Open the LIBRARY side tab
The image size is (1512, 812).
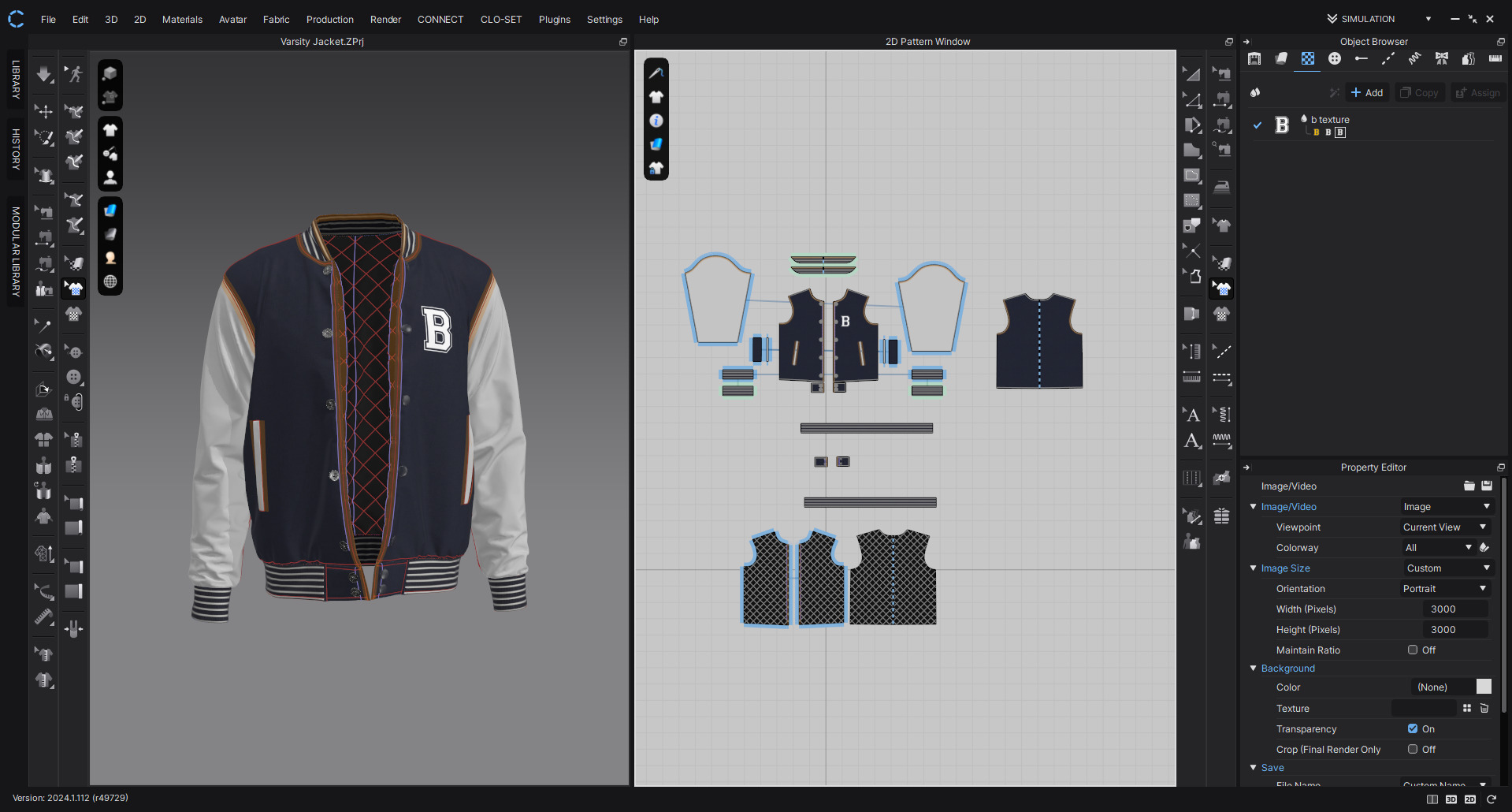[16, 80]
